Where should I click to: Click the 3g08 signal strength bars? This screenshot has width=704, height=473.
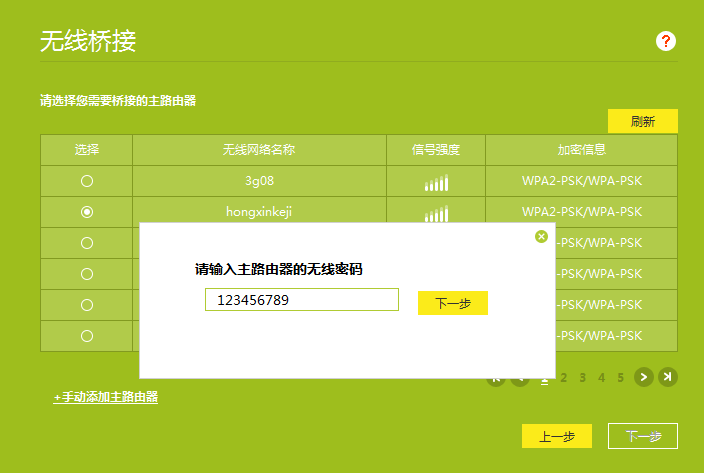(436, 183)
